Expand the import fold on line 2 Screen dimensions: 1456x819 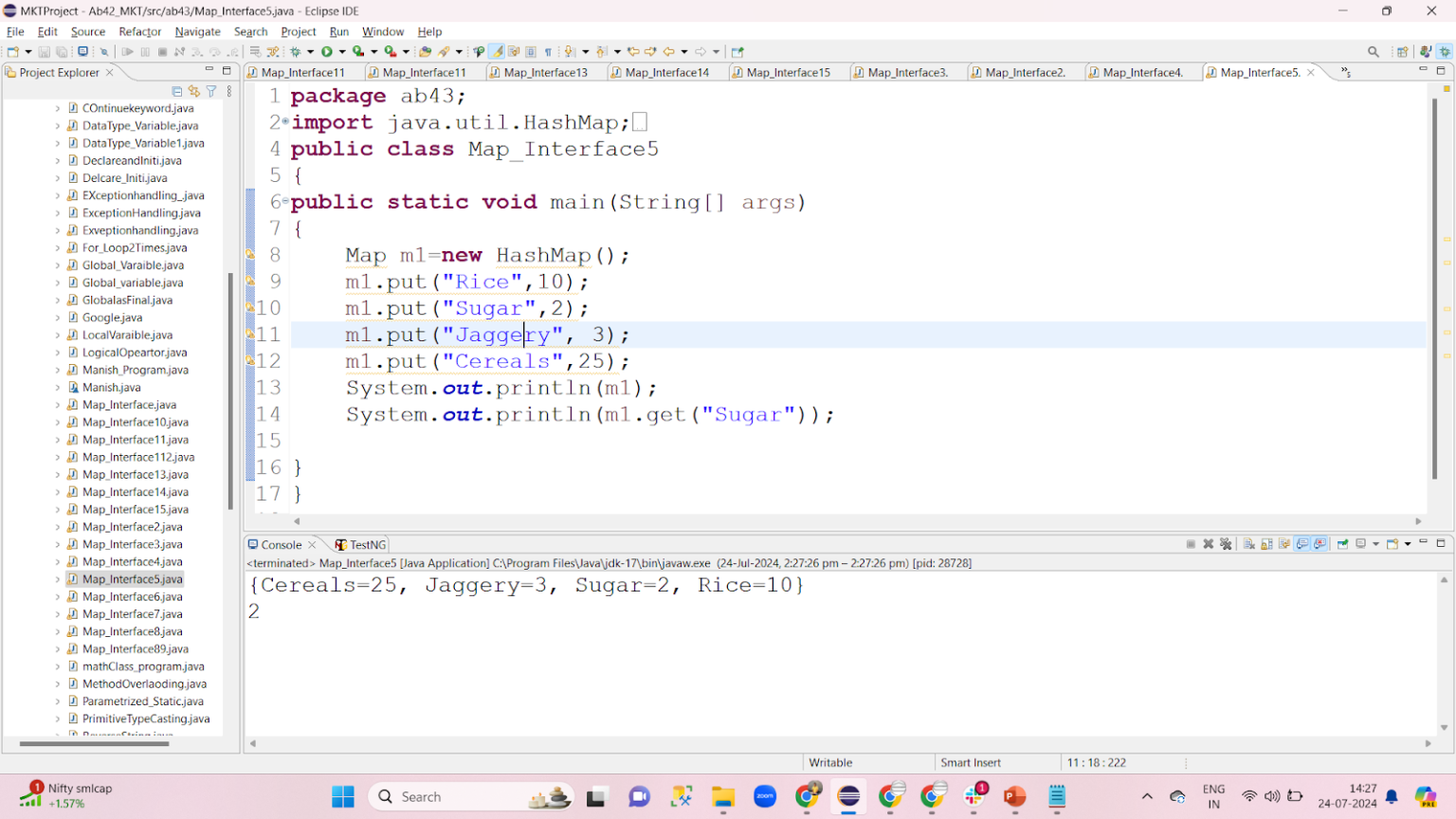[285, 122]
